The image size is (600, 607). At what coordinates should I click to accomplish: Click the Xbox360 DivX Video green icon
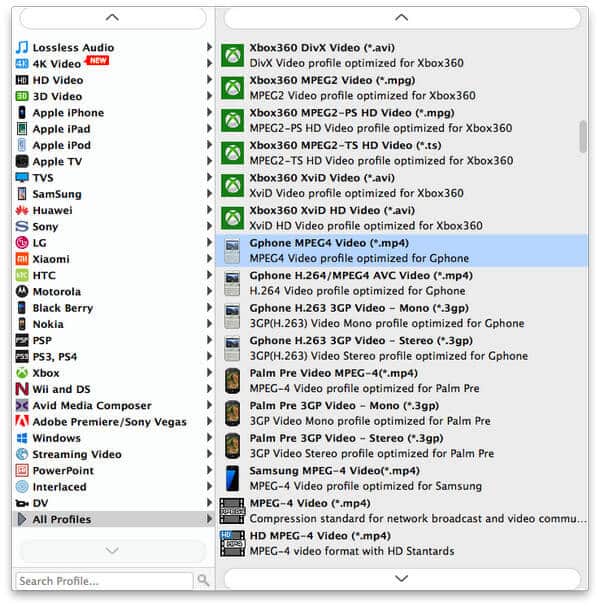click(x=232, y=55)
